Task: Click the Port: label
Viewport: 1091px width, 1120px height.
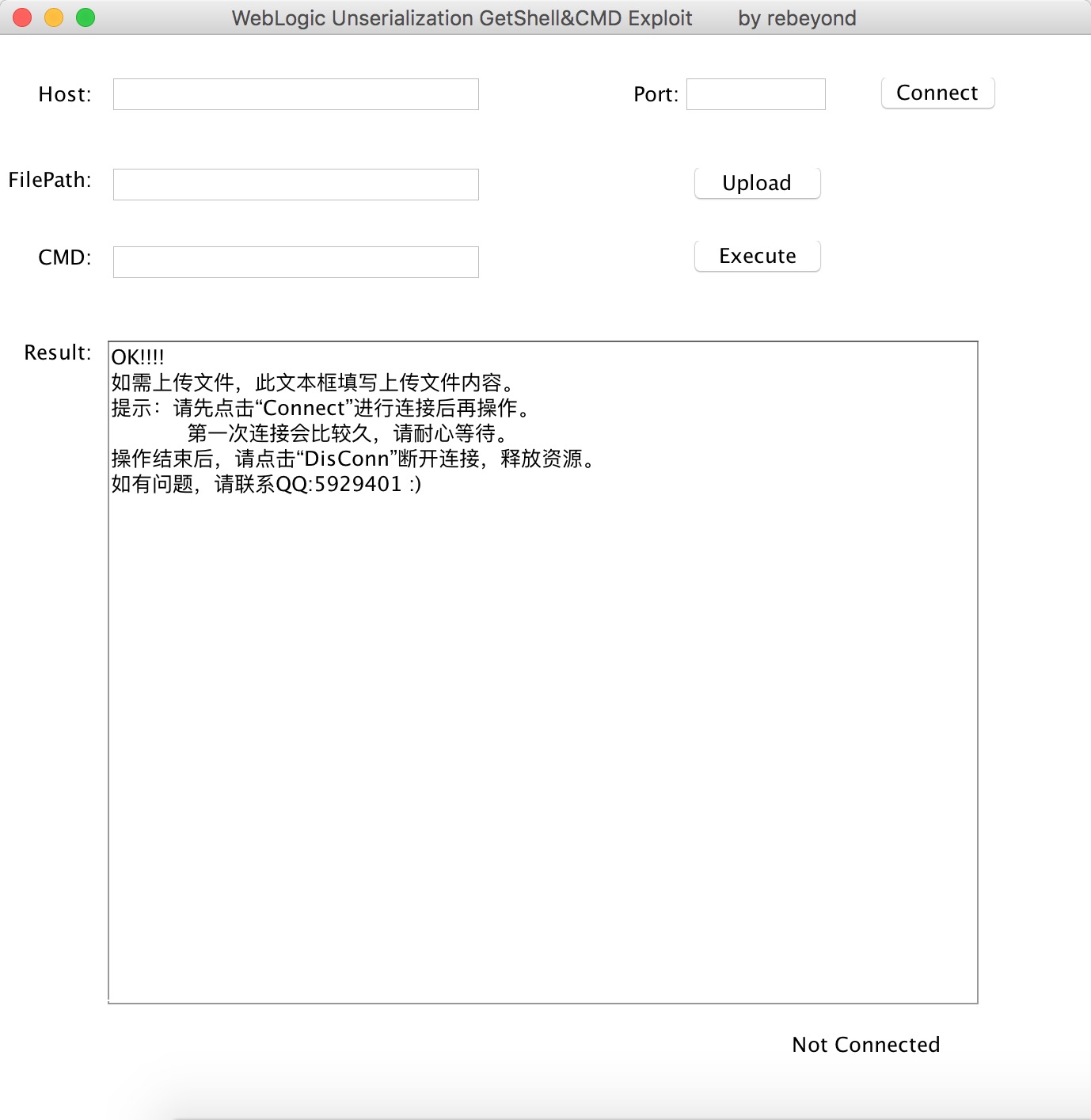Action: pos(656,94)
